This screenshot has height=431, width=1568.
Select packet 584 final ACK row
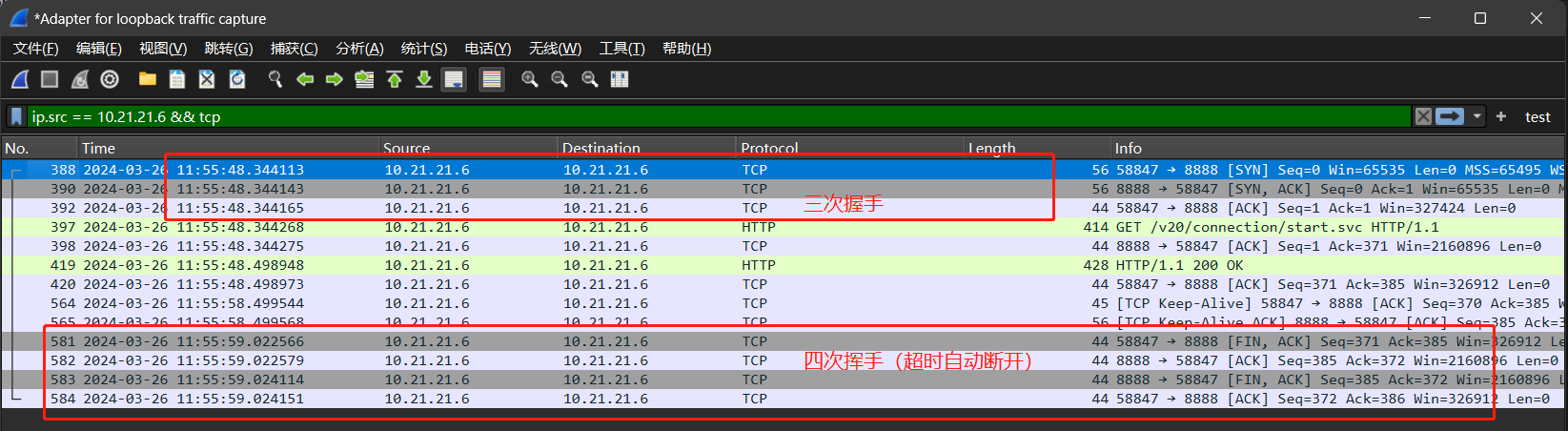783,399
